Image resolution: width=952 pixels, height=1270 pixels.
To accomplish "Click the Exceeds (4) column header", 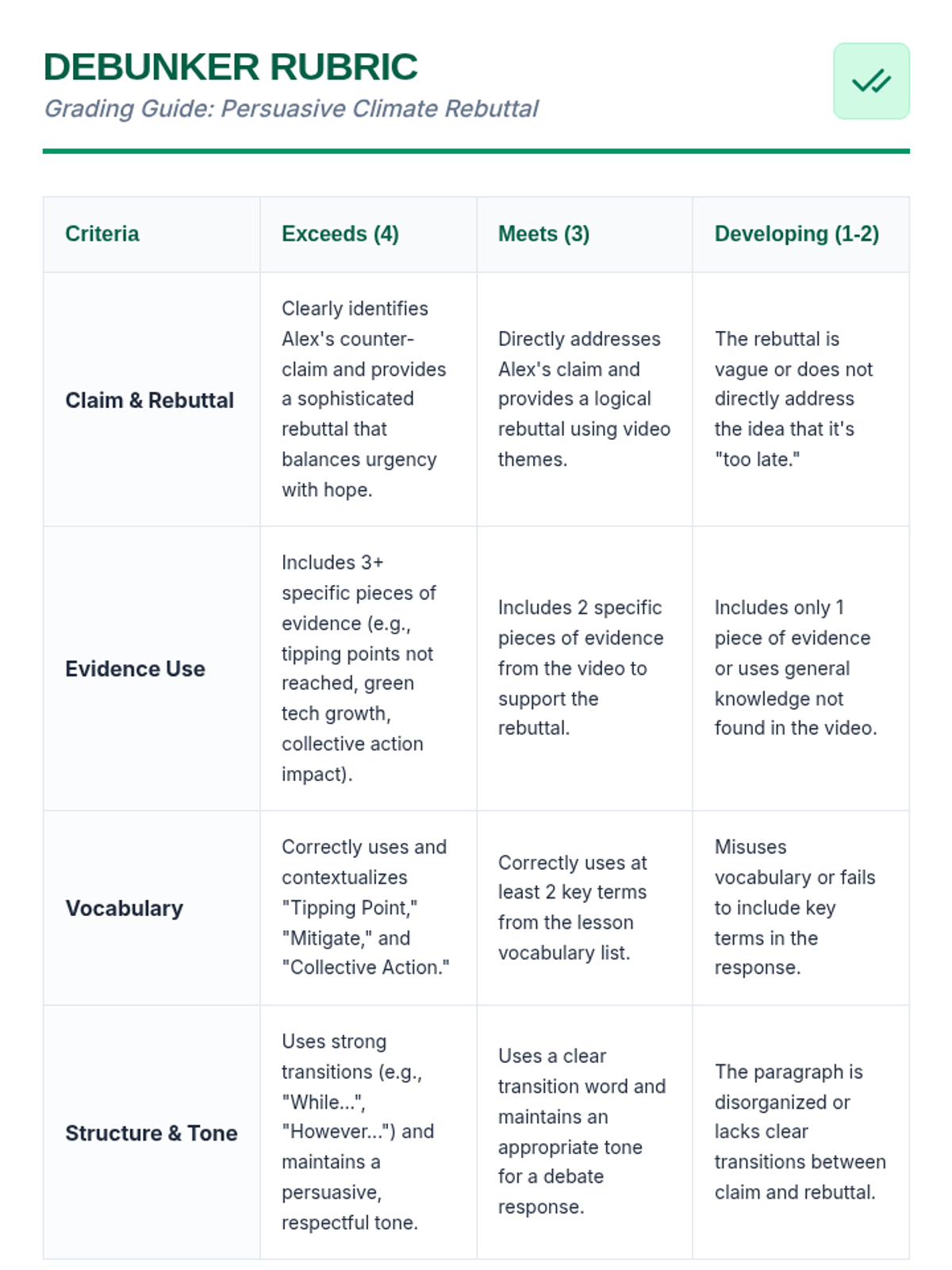I will [340, 234].
